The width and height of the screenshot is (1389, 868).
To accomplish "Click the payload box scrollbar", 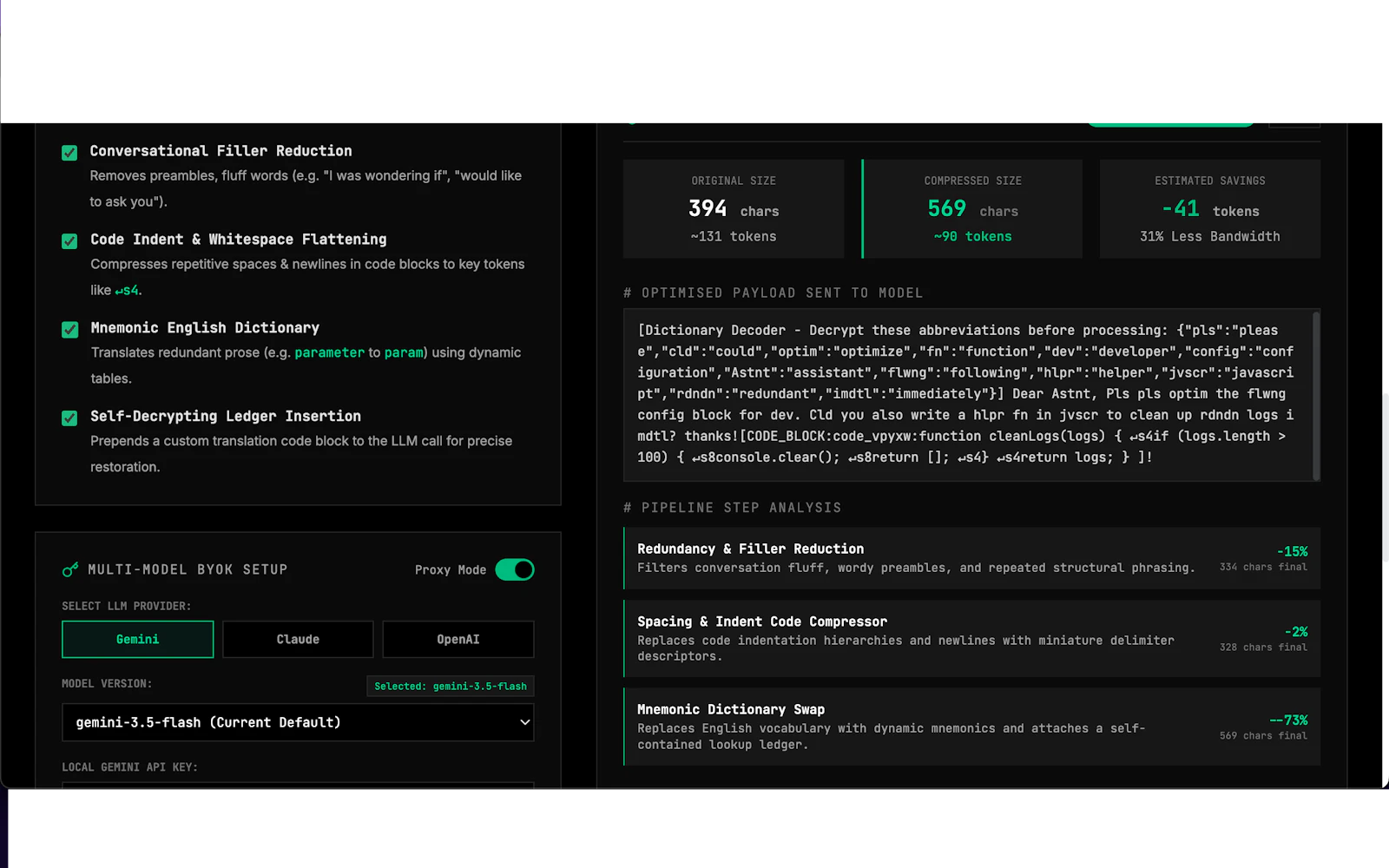I will 1316,394.
